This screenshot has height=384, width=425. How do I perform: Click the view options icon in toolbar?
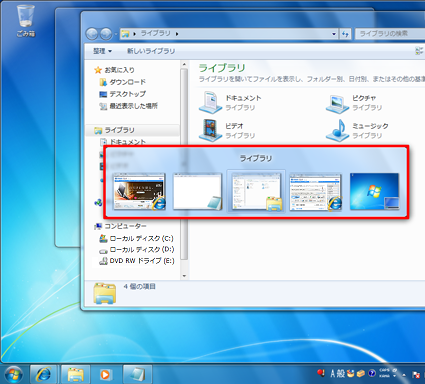tap(419, 51)
